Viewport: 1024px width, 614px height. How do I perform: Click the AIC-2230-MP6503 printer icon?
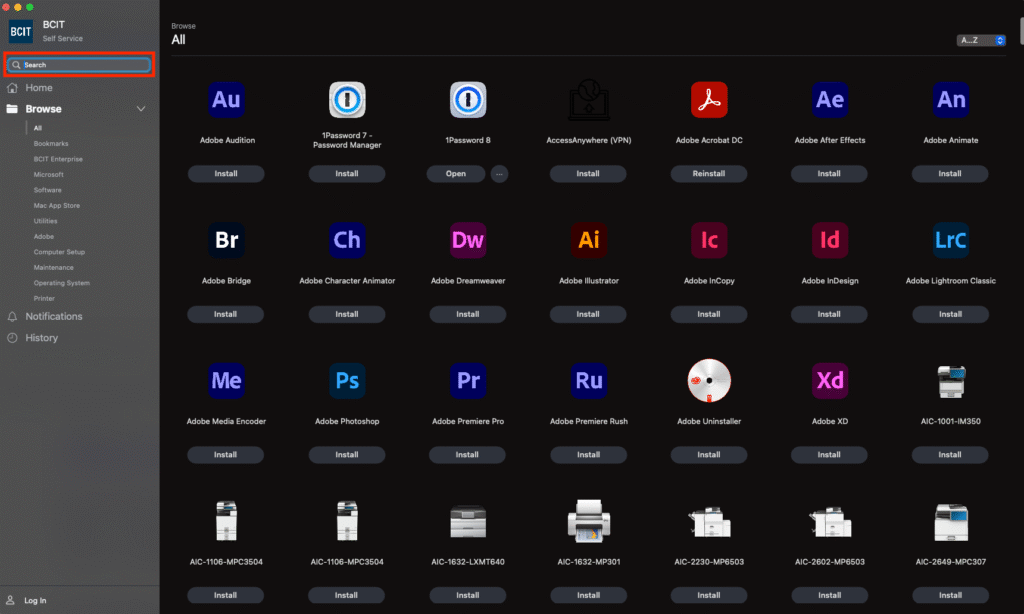709,522
